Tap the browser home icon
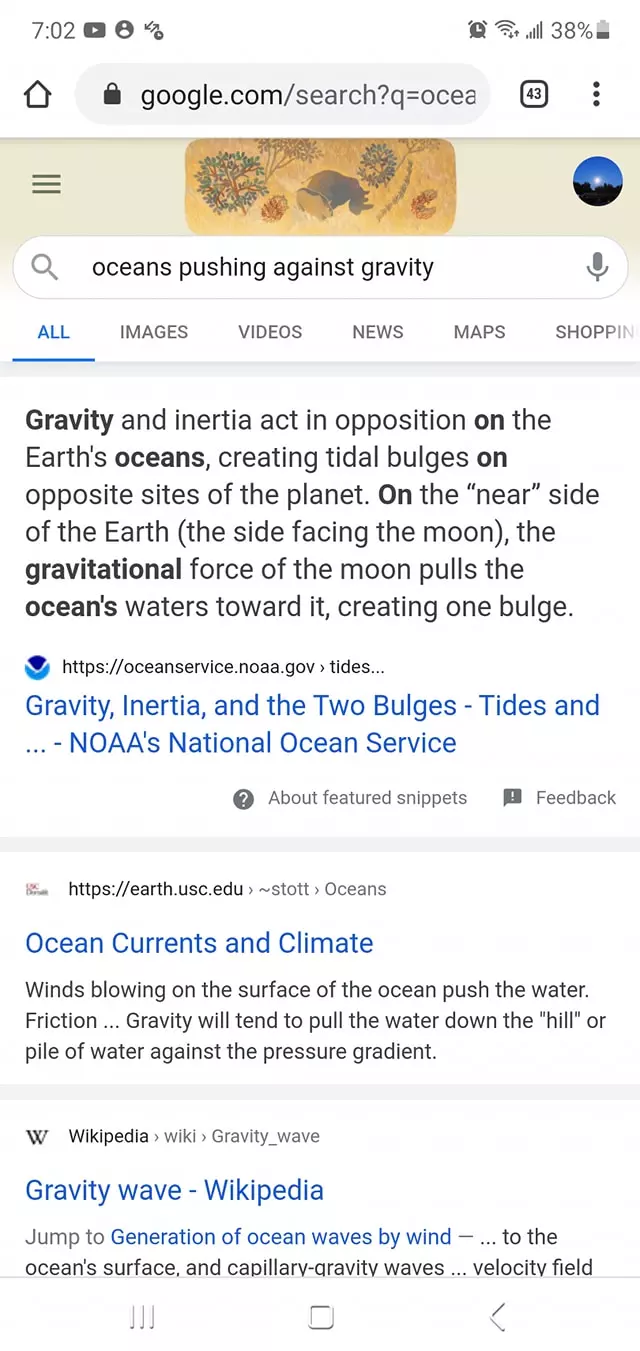 click(37, 95)
